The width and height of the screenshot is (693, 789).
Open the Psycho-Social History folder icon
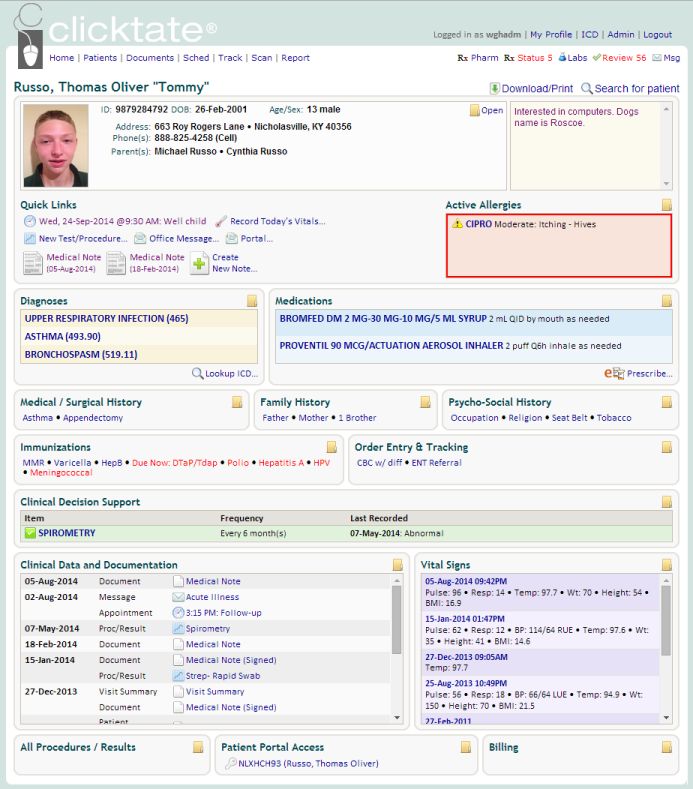point(667,402)
